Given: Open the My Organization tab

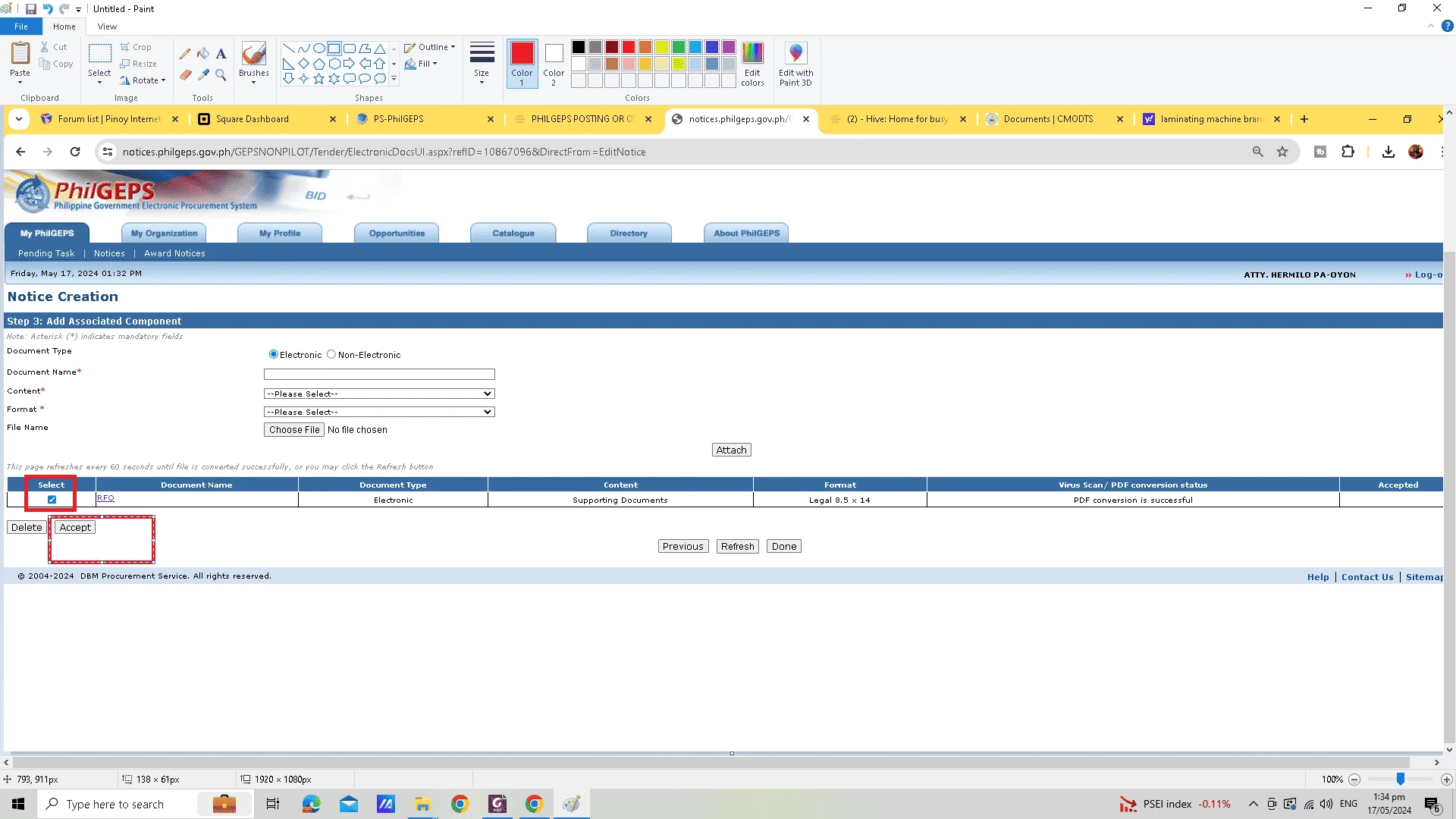Looking at the screenshot, I should [x=164, y=233].
